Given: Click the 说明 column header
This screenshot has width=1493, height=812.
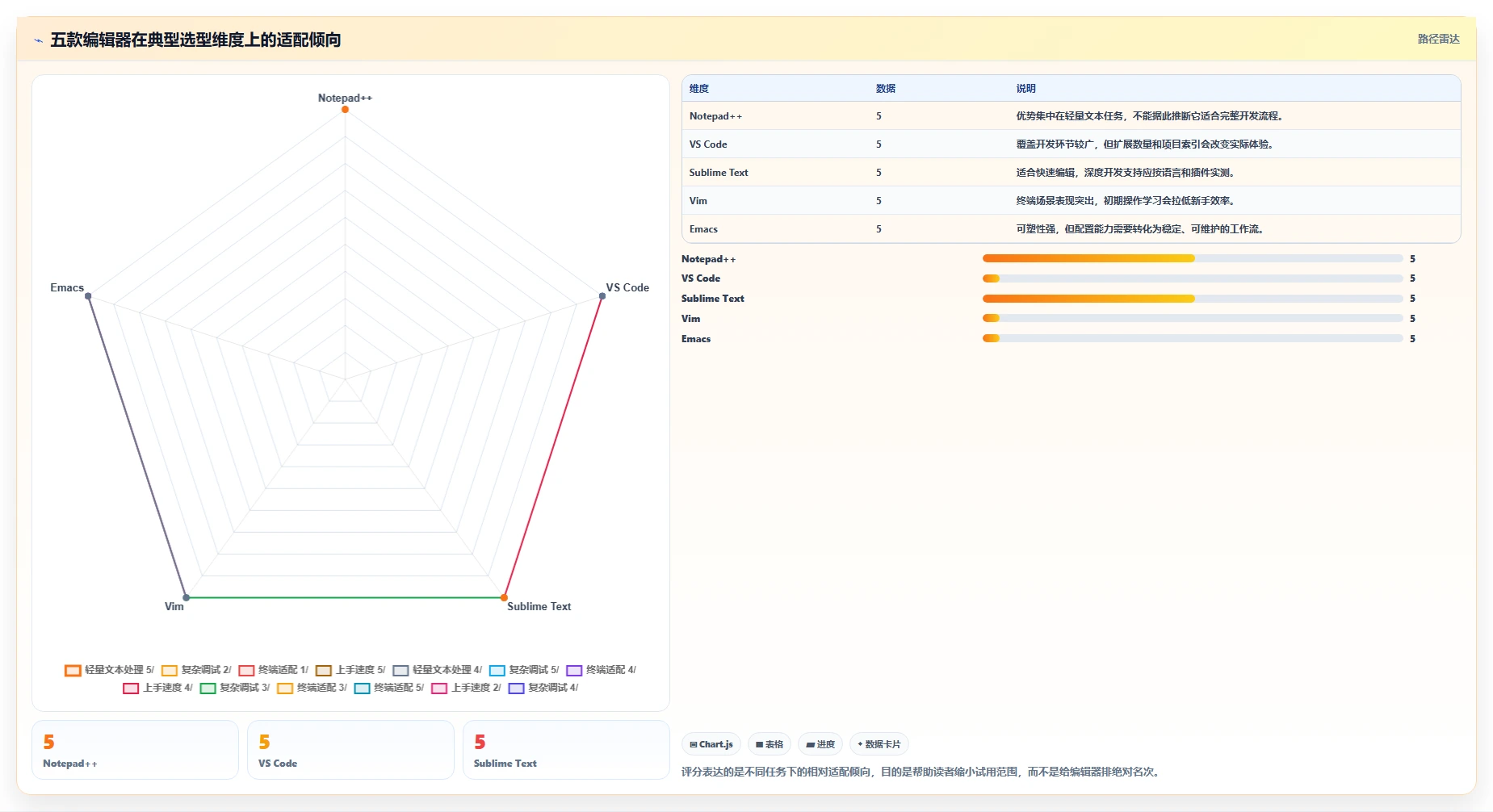Looking at the screenshot, I should [x=1025, y=89].
